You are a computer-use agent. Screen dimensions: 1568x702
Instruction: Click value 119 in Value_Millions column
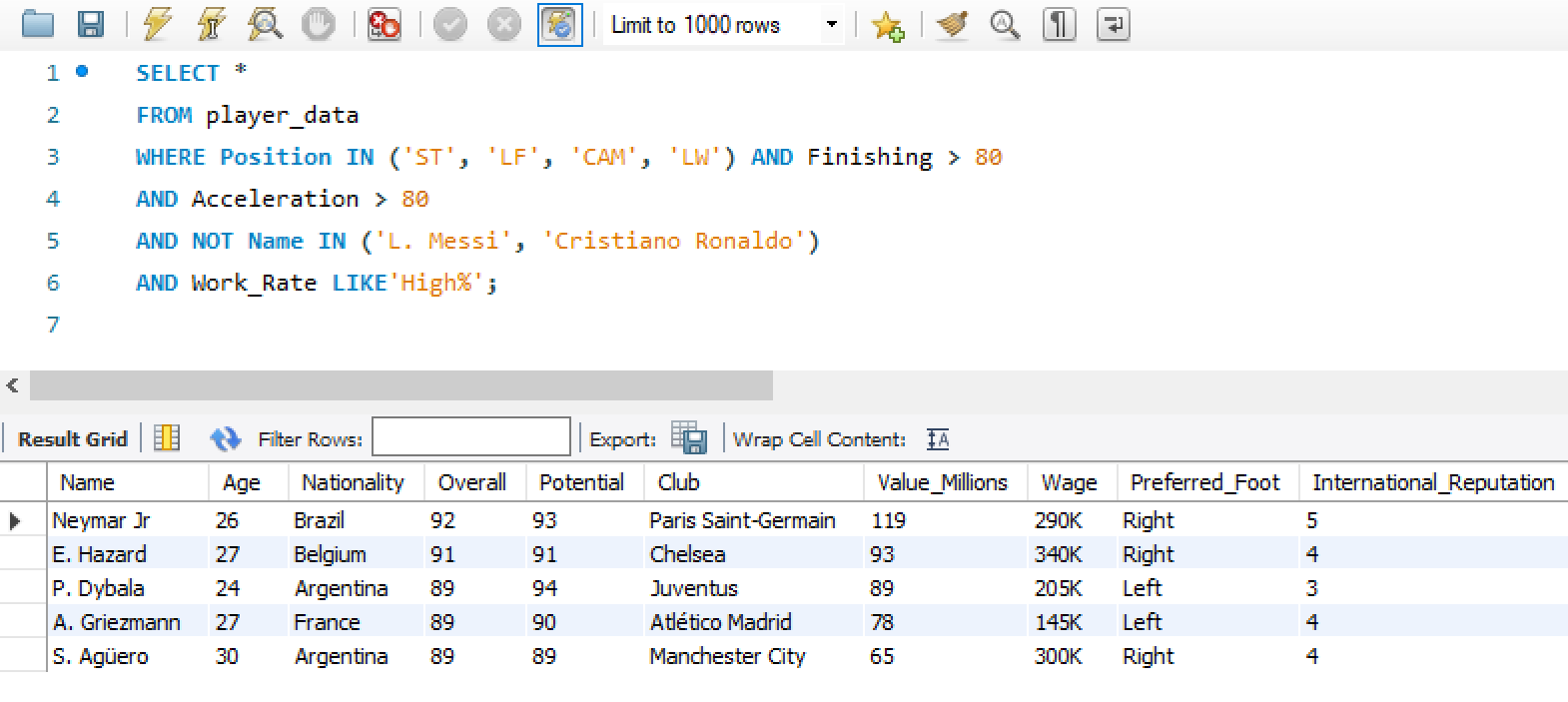[946, 520]
